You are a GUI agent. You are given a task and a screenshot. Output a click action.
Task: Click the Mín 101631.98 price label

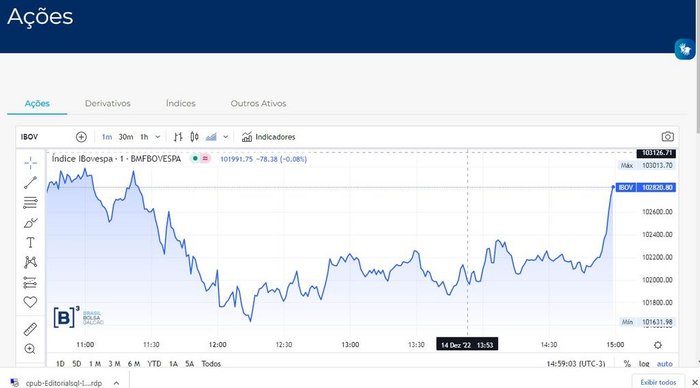point(646,322)
